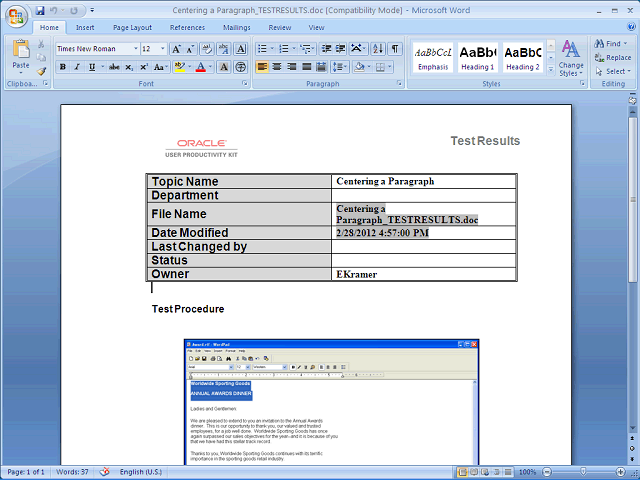The image size is (640, 480).
Task: Apply the Heading 2 style
Action: pos(522,58)
